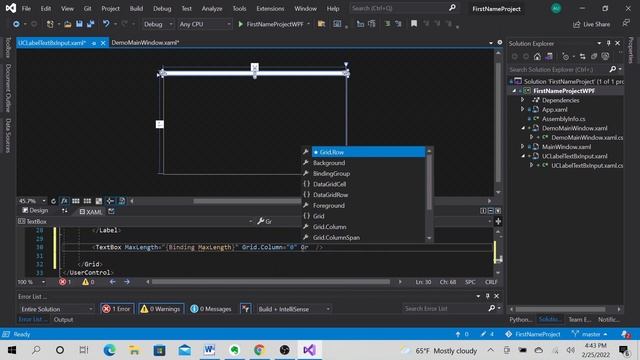
Task: Open Word from the taskbar
Action: (209, 350)
